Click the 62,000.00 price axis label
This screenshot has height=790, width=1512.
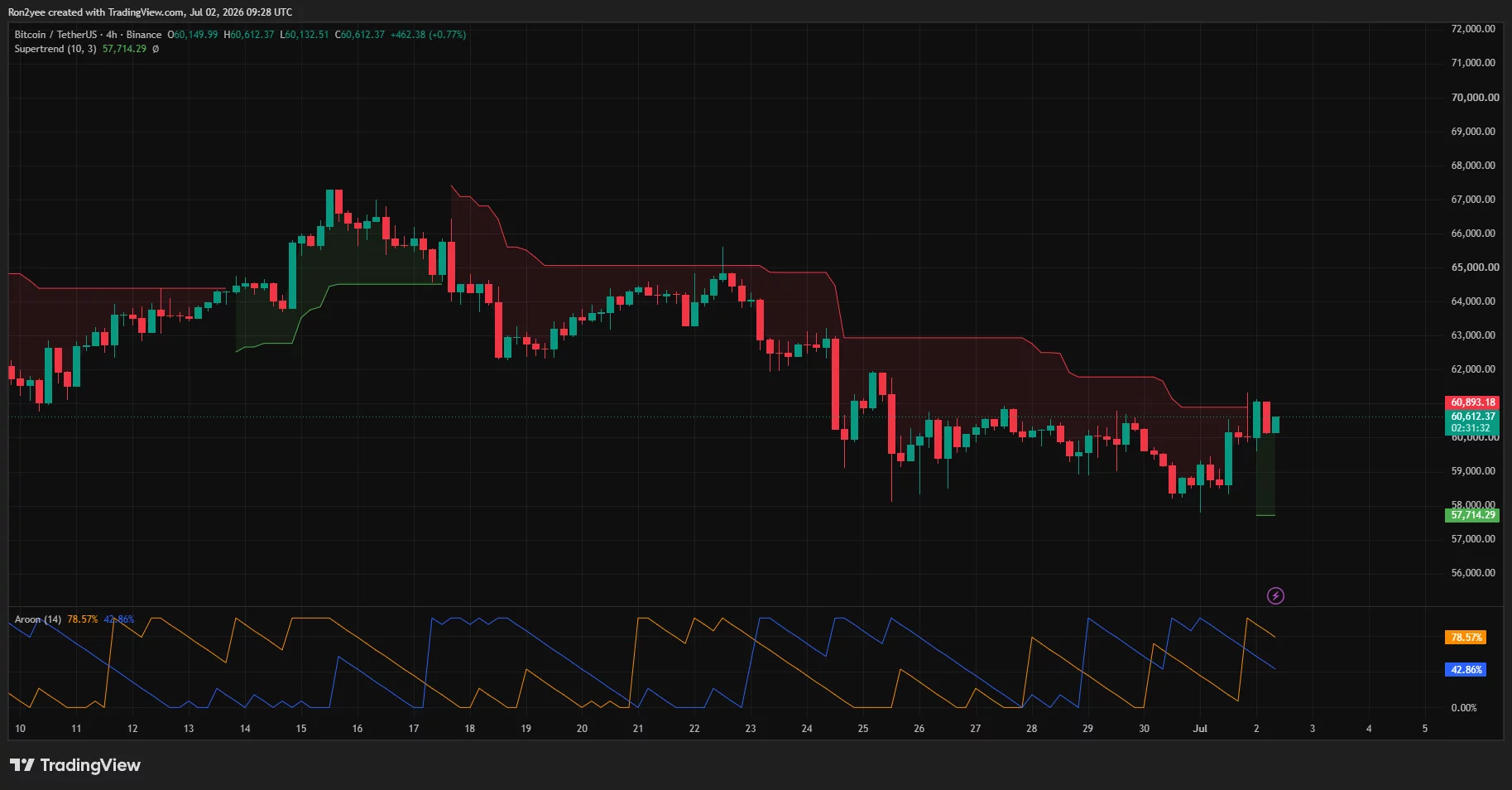click(x=1473, y=369)
